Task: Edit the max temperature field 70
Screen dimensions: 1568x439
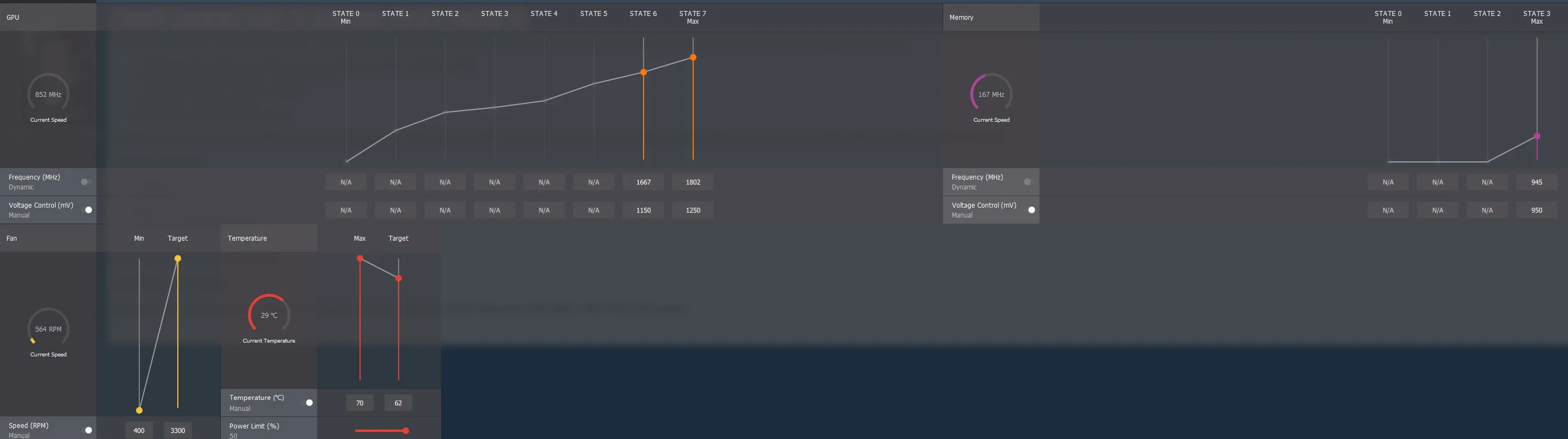Action: 360,403
